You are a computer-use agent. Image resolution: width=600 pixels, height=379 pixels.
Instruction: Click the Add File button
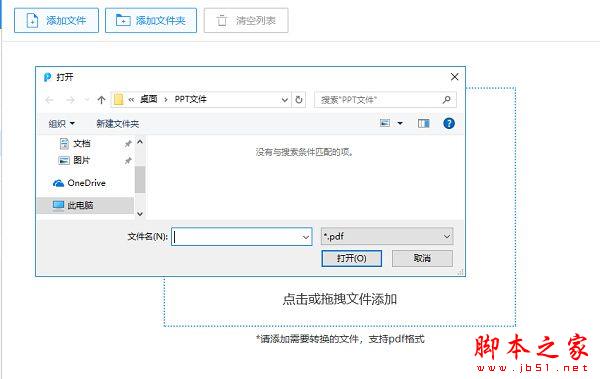point(56,21)
